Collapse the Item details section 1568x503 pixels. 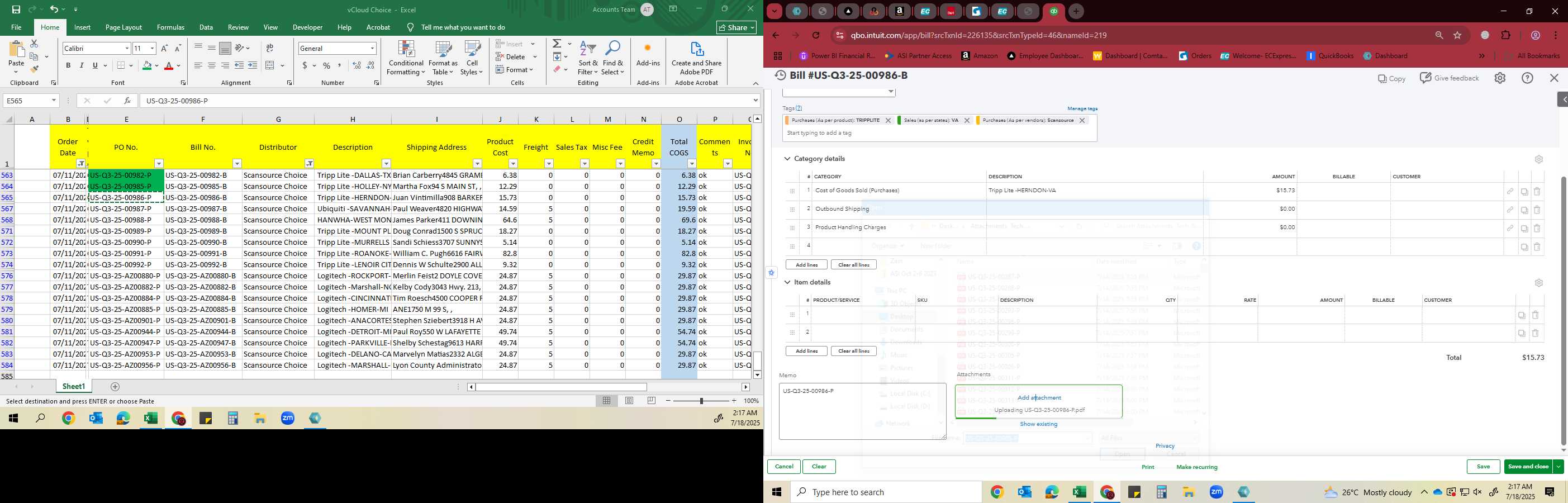pos(787,283)
